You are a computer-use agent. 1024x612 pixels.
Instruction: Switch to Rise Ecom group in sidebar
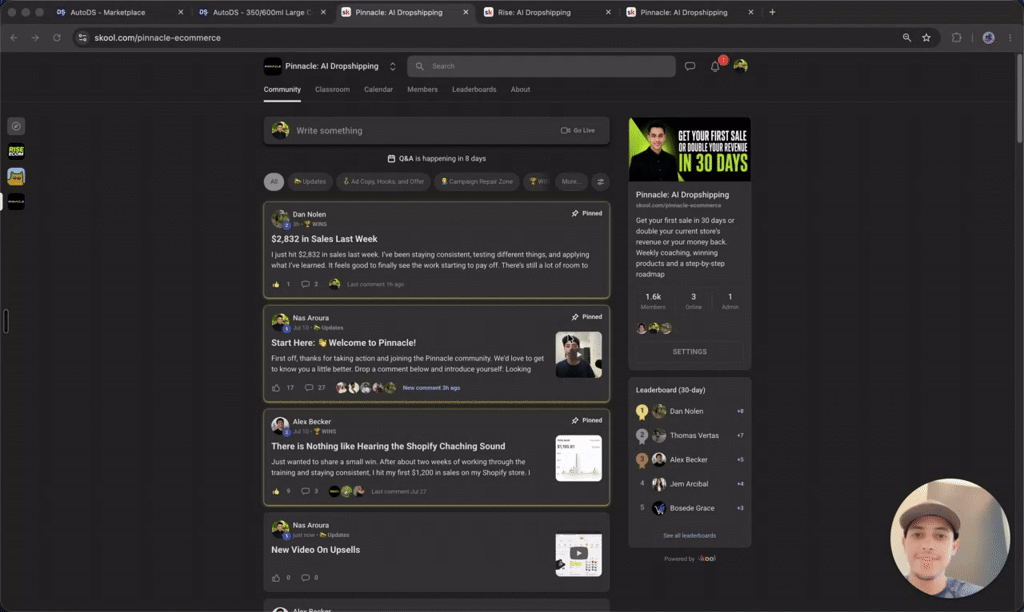point(16,152)
